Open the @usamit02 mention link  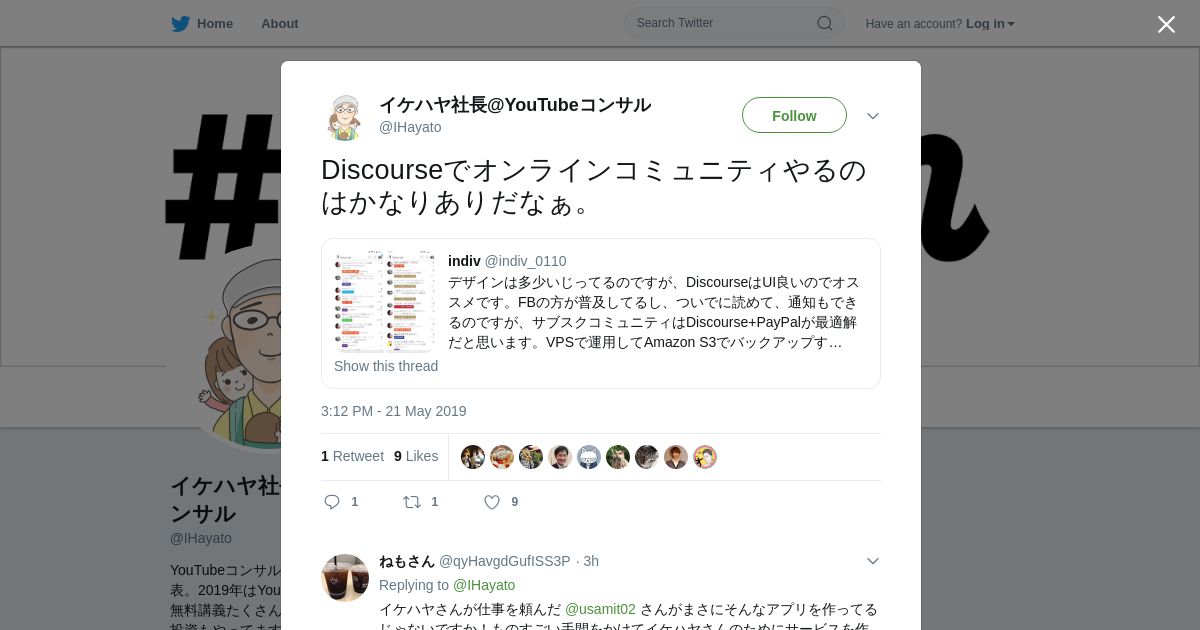tap(600, 609)
